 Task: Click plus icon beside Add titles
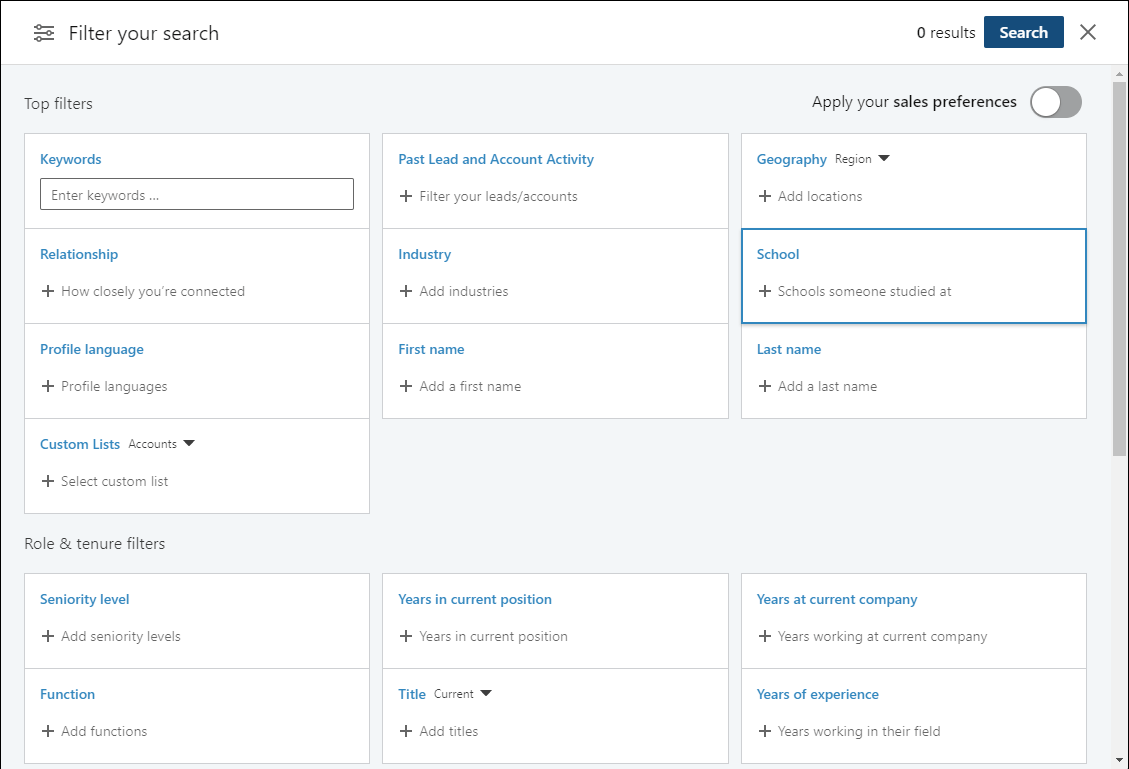[x=406, y=731]
